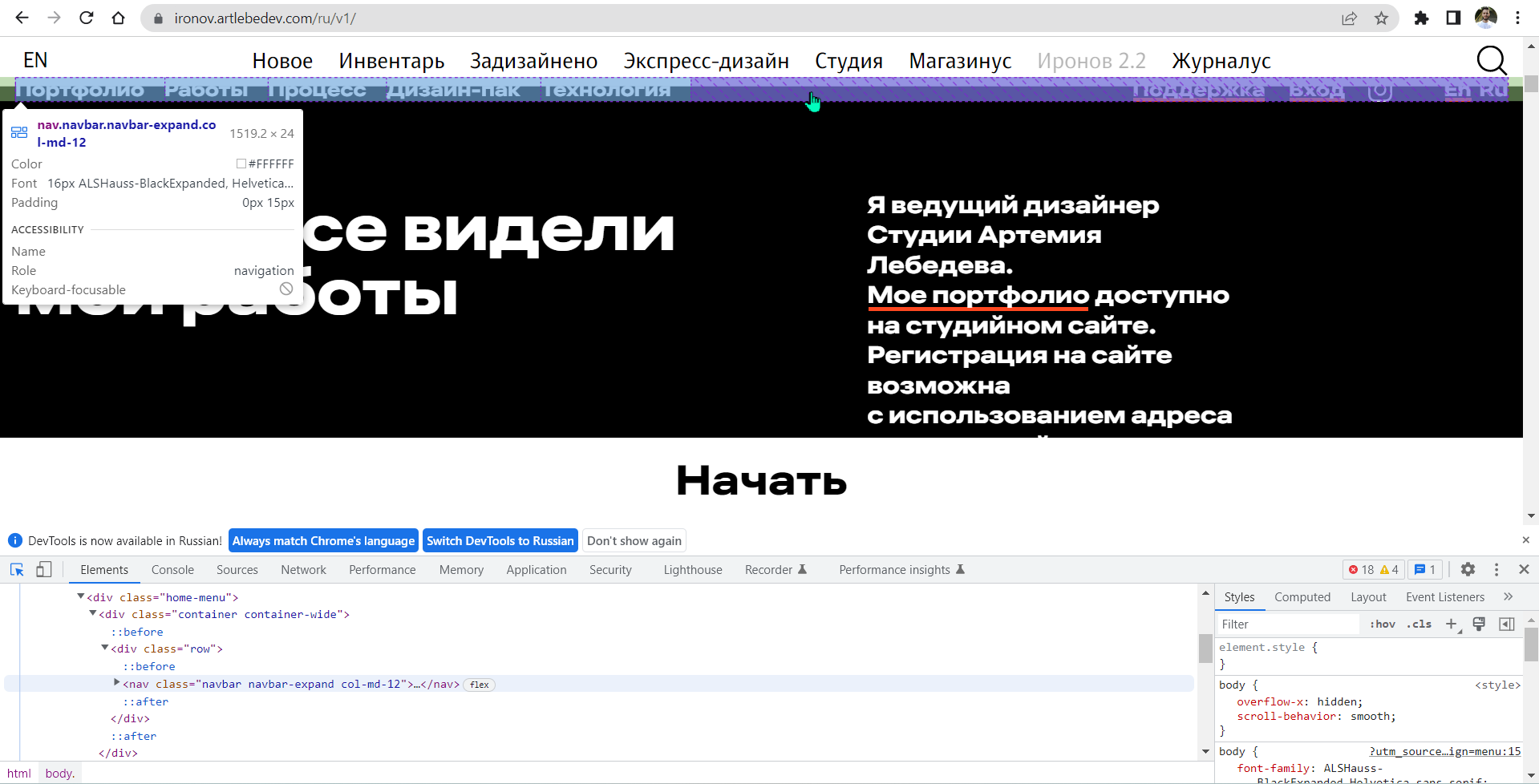Open the Performance tab
The image size is (1539, 784).
tap(383, 569)
